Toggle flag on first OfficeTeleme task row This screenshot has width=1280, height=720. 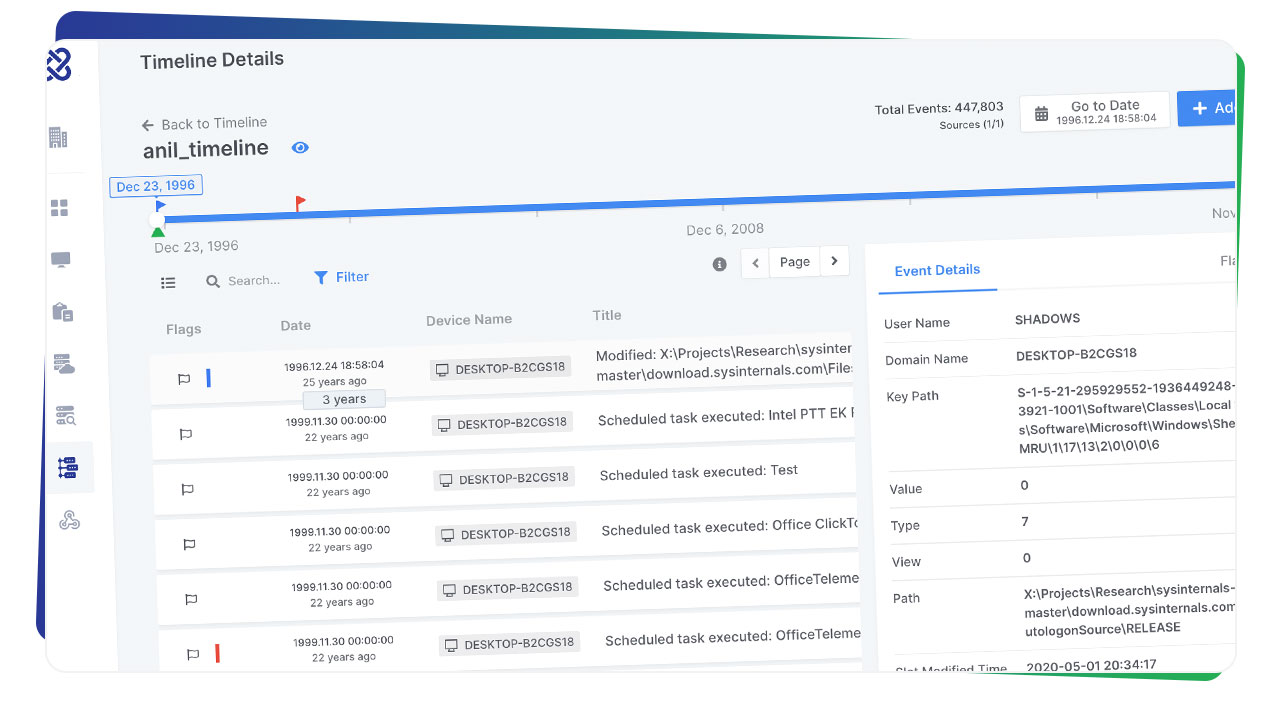(x=191, y=599)
